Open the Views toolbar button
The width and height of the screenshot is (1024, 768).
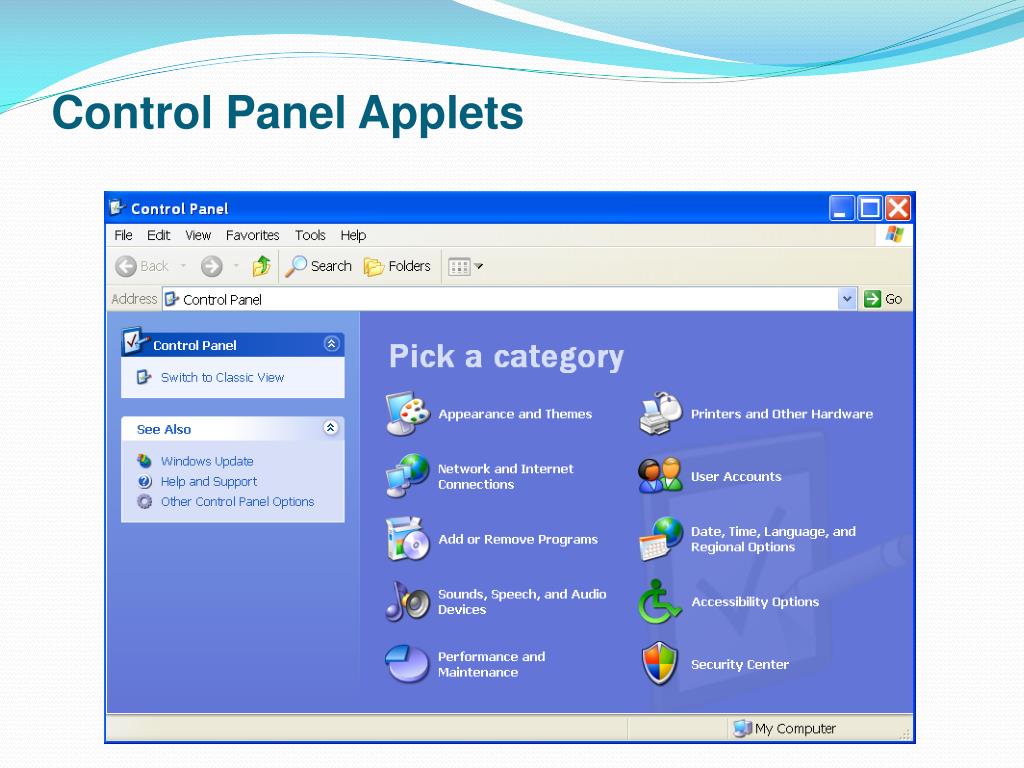(459, 266)
